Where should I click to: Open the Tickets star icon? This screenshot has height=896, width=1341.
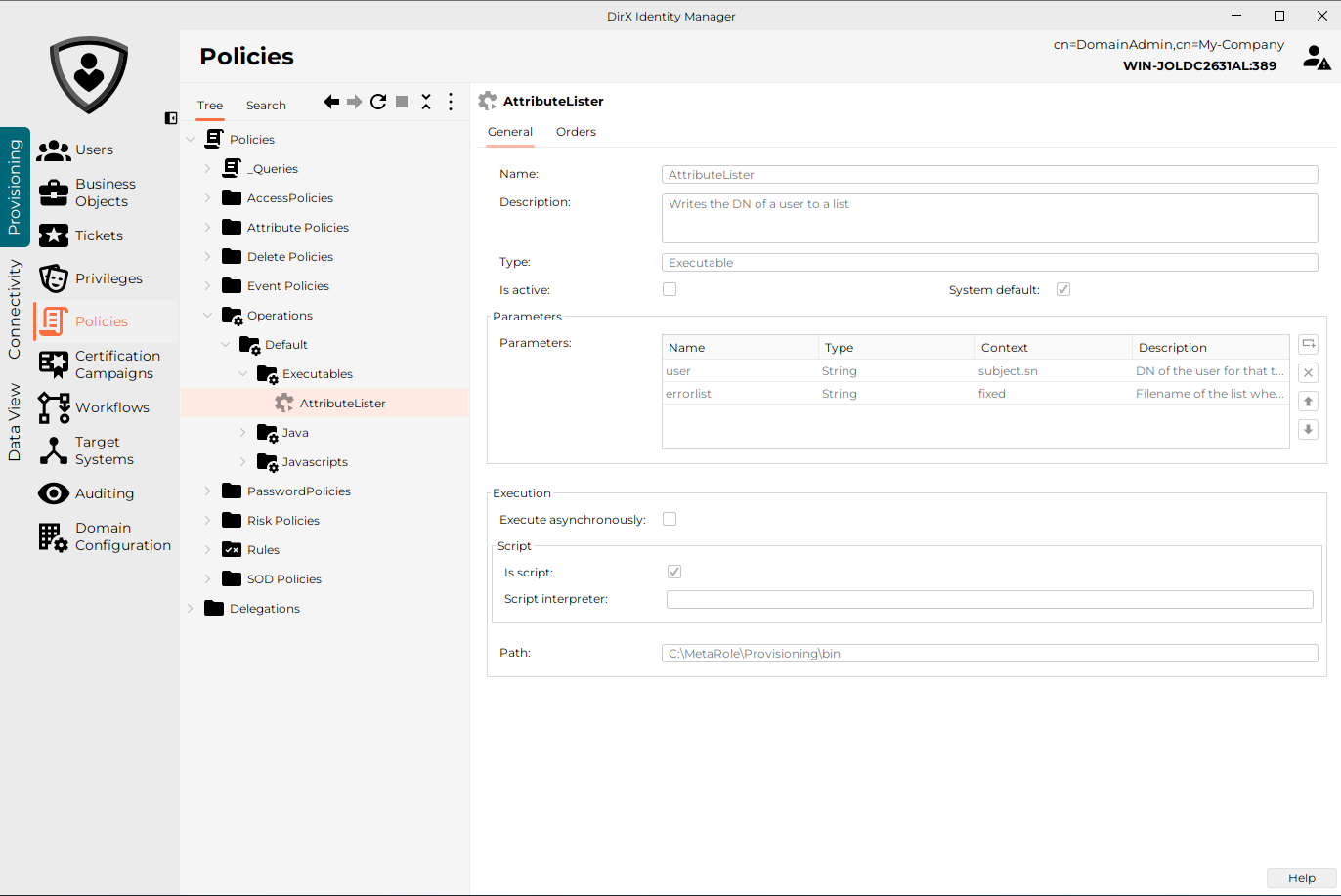(54, 235)
